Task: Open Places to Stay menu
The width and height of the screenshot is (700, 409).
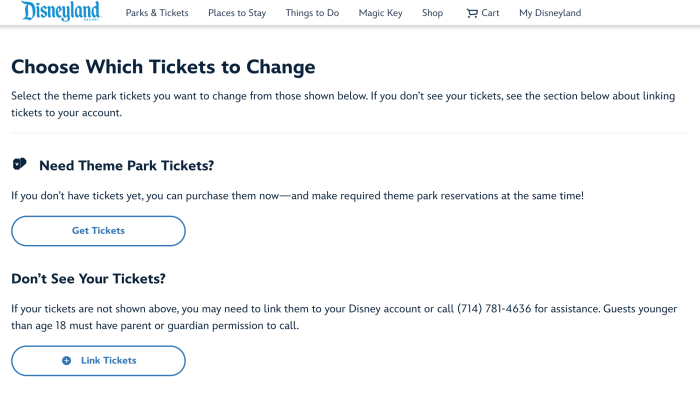Action: tap(238, 13)
